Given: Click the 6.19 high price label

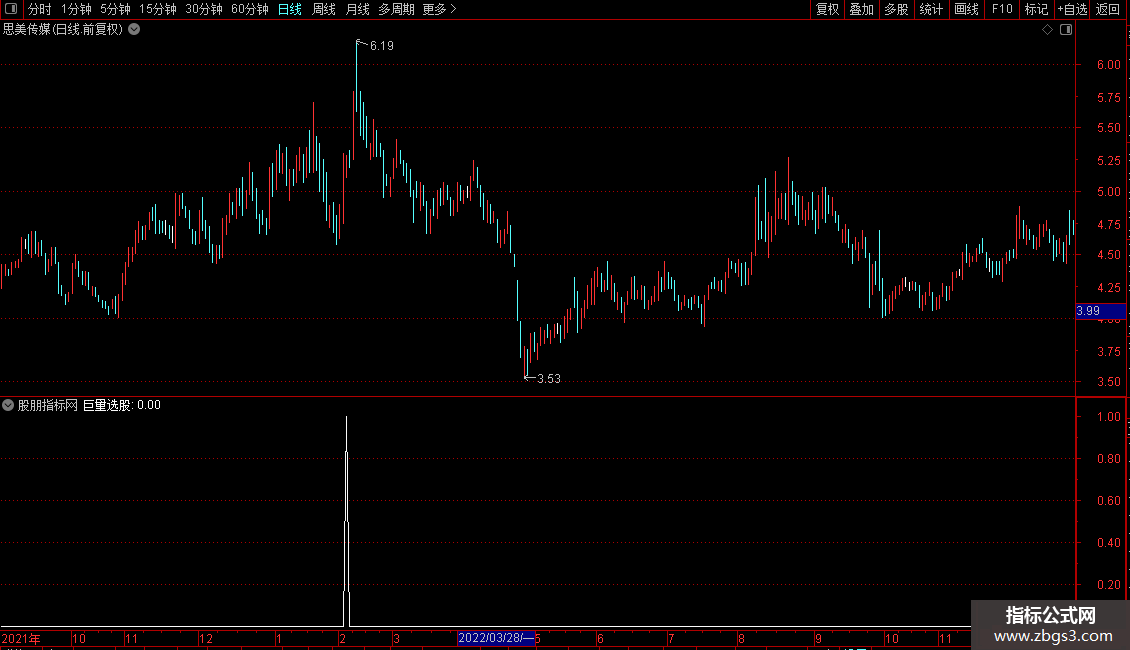Looking at the screenshot, I should tap(382, 46).
